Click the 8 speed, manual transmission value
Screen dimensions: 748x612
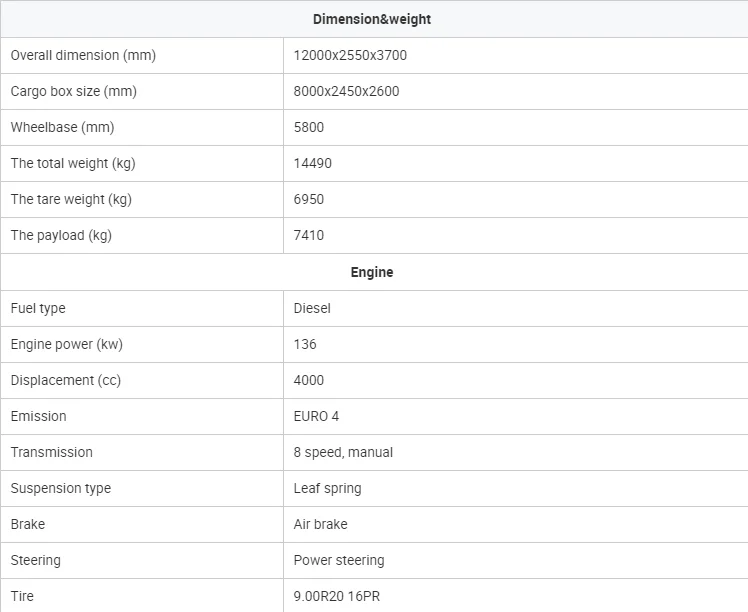(343, 452)
